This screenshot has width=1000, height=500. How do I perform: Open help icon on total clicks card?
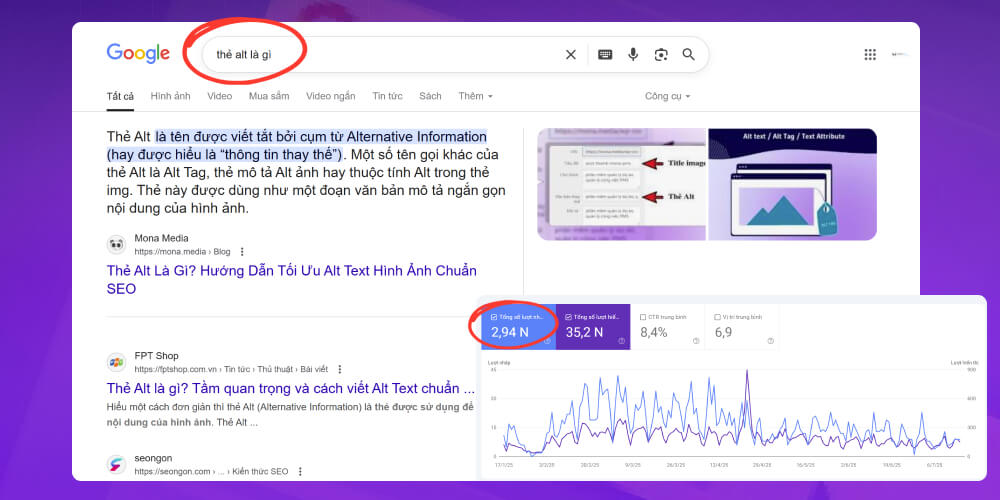pos(547,341)
